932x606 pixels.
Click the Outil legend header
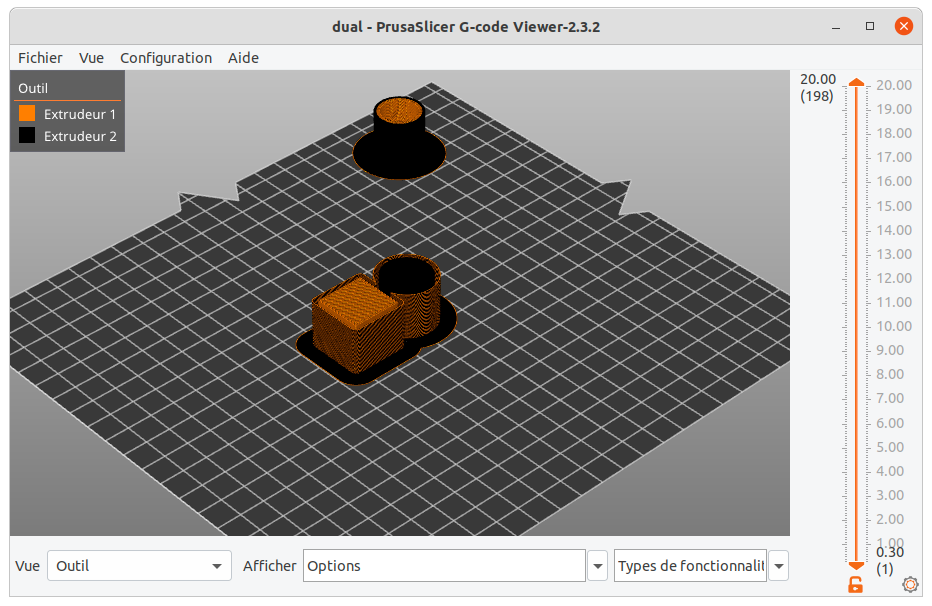(33, 88)
